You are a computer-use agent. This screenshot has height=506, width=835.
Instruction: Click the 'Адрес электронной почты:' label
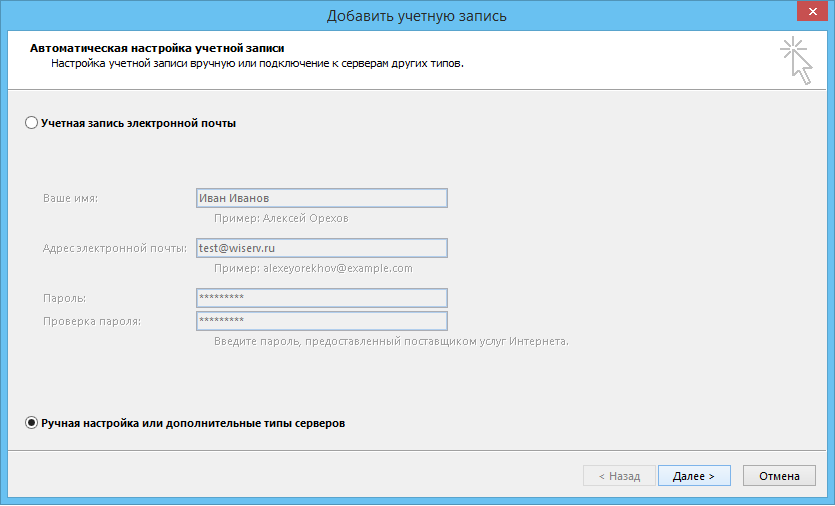[115, 248]
